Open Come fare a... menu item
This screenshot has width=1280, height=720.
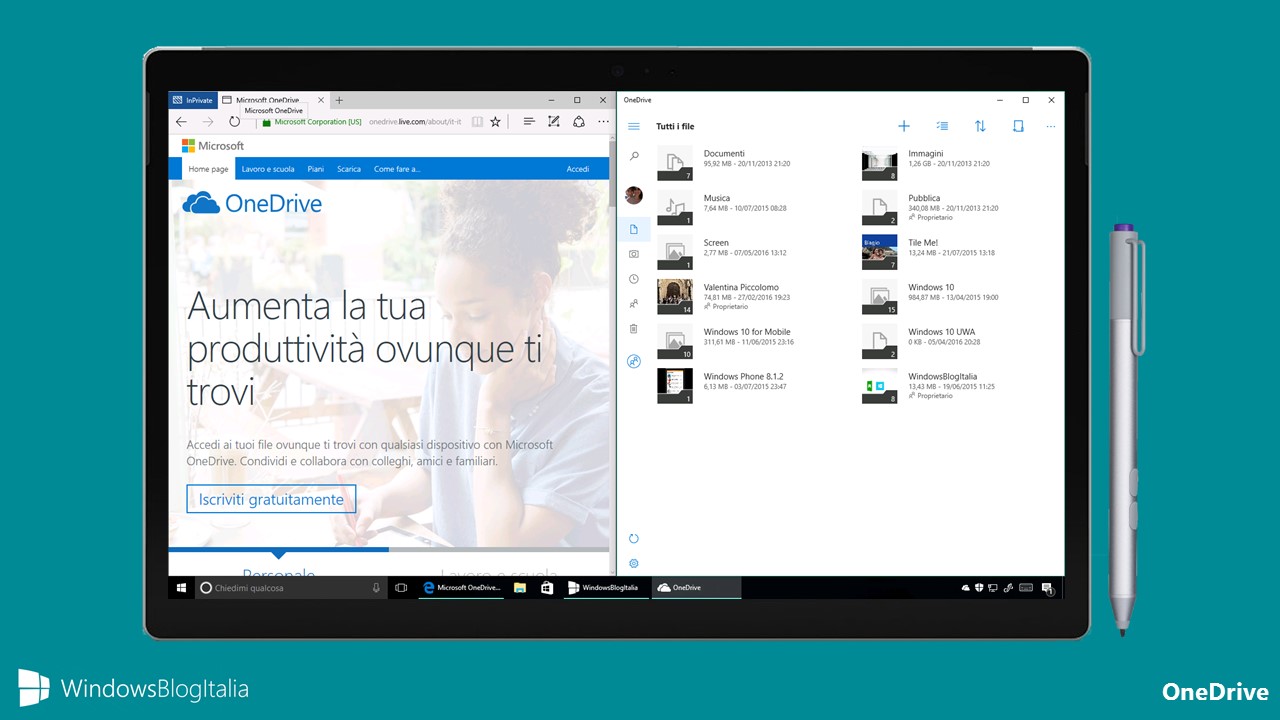coord(397,169)
